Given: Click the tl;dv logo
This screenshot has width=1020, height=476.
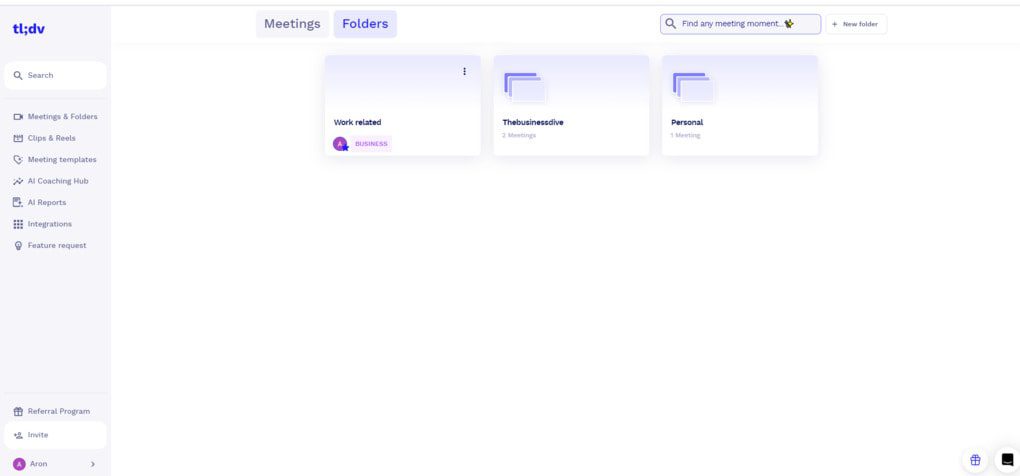Looking at the screenshot, I should tap(28, 29).
